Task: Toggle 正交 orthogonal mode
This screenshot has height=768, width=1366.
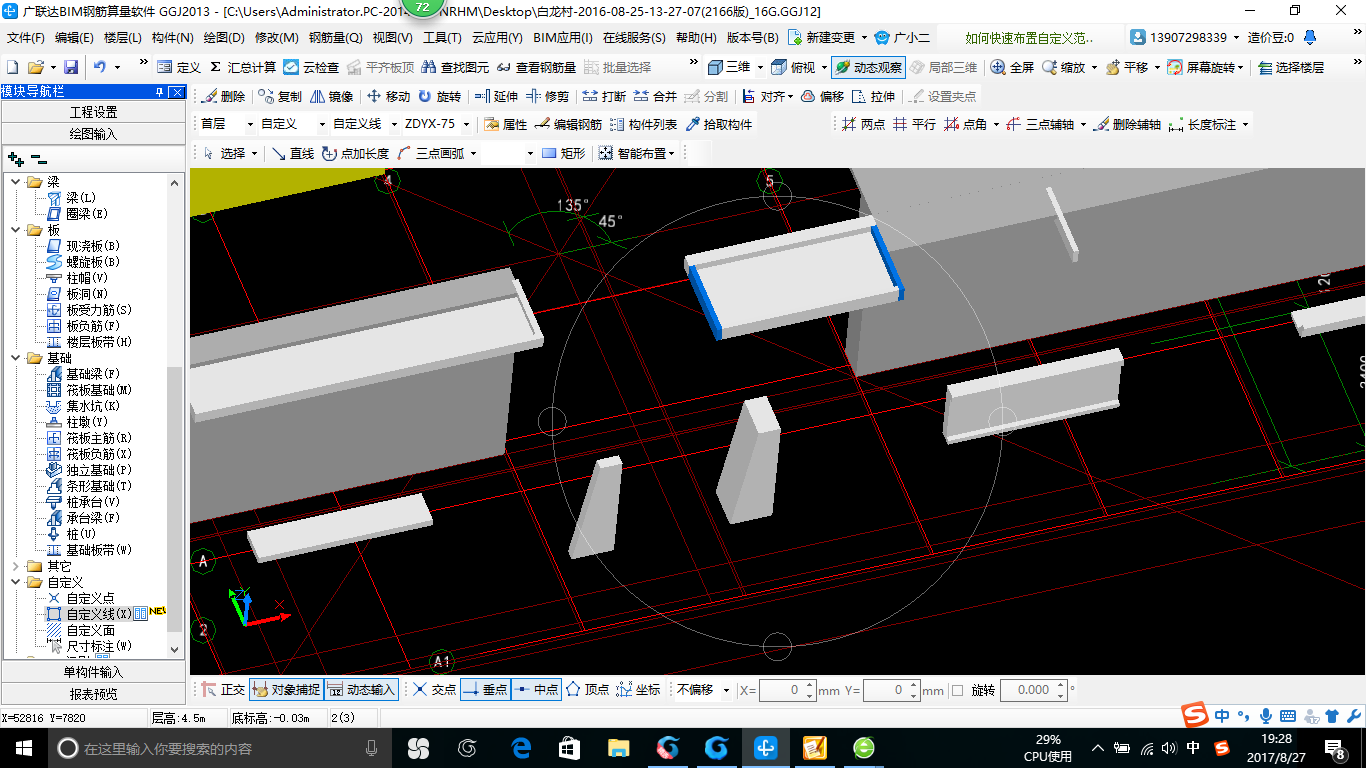Action: point(223,690)
